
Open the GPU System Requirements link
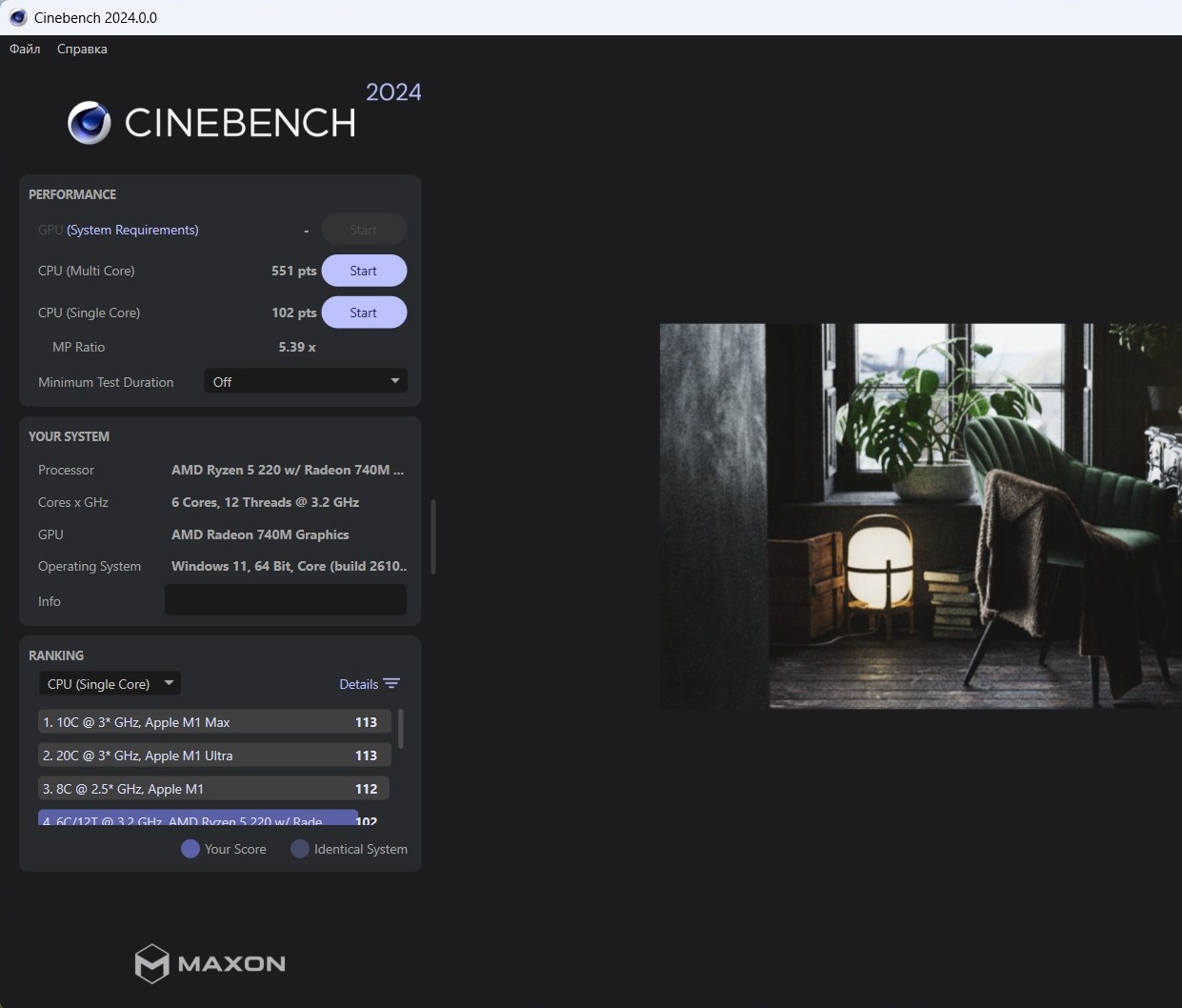pyautogui.click(x=132, y=230)
